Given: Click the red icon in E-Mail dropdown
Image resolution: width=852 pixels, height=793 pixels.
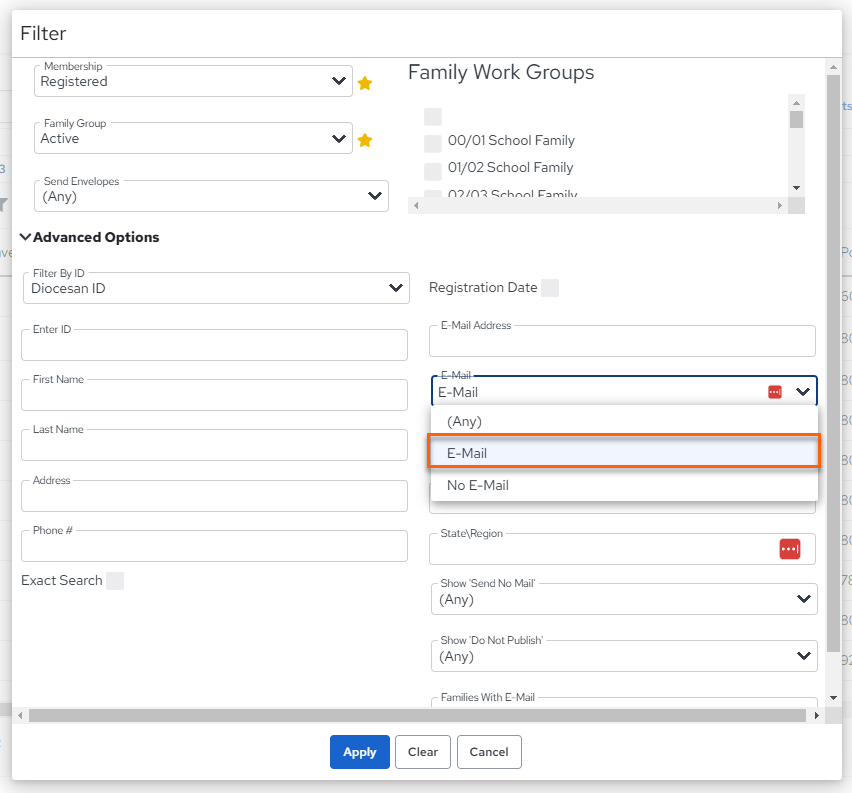Looking at the screenshot, I should pos(775,392).
